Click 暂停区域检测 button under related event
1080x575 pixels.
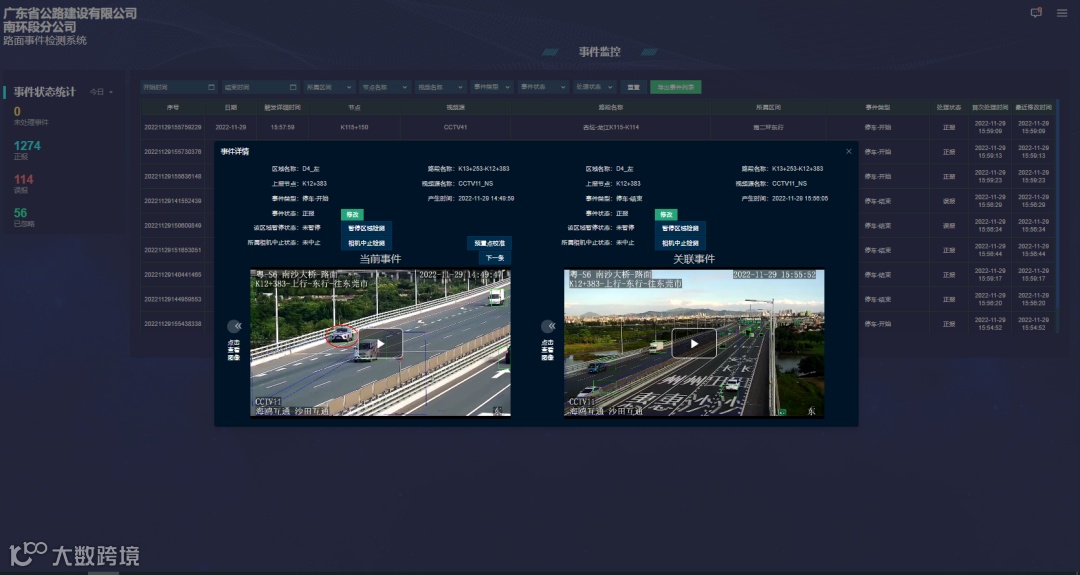pos(681,228)
